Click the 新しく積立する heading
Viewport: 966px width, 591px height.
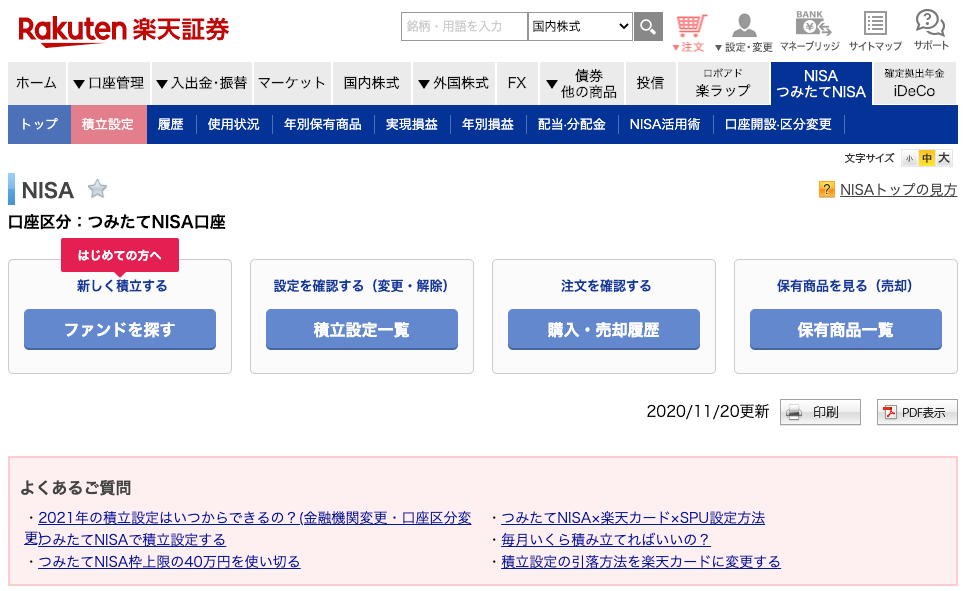[x=122, y=286]
